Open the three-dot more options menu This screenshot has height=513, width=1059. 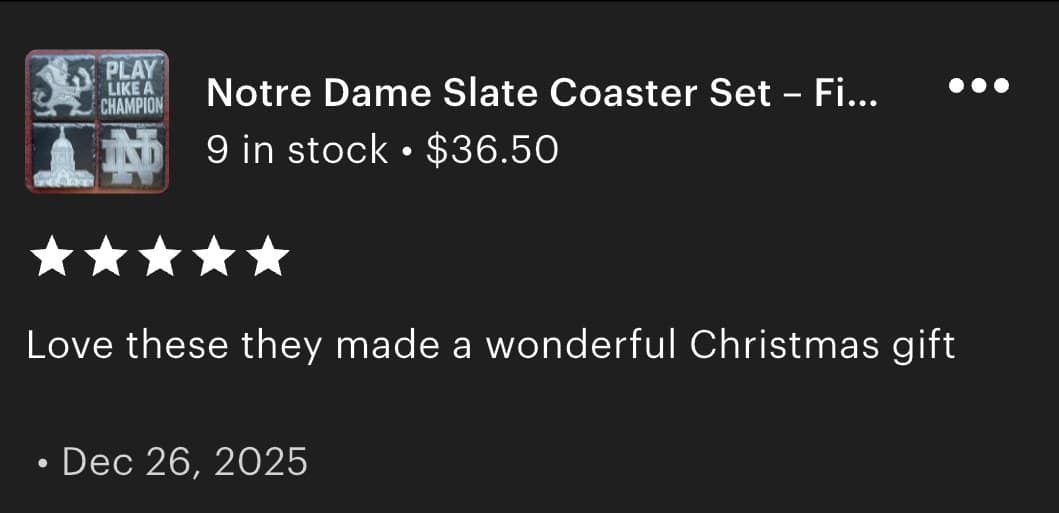[979, 86]
